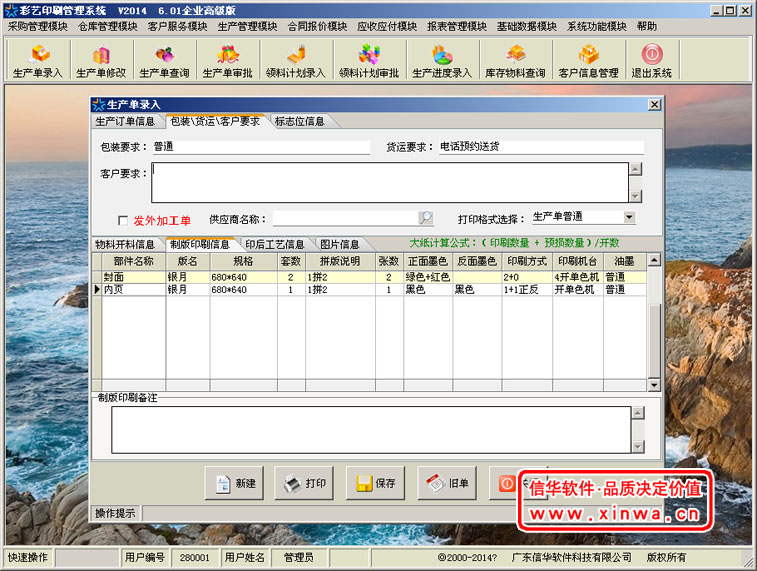Open 库存物料查询 toolbar icon
The image size is (757, 571).
click(x=515, y=61)
